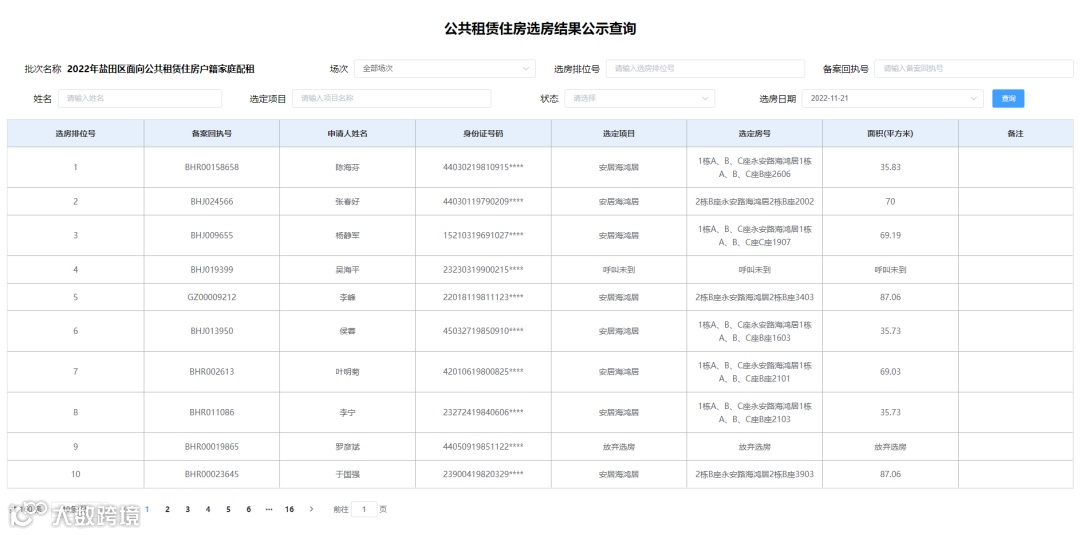Click ID number 44030219810915****
The height and width of the screenshot is (535, 1080).
483,167
